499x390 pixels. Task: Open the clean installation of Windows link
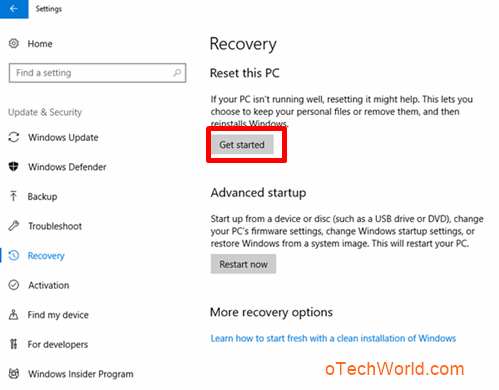click(x=333, y=338)
